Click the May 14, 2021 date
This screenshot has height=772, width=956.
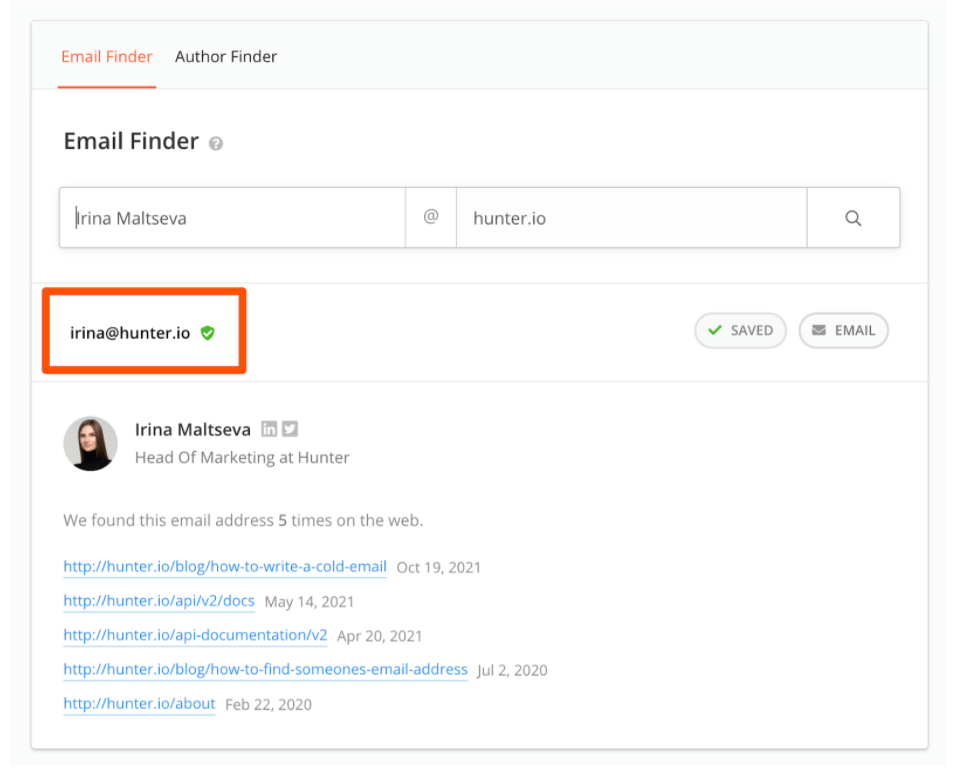point(309,602)
